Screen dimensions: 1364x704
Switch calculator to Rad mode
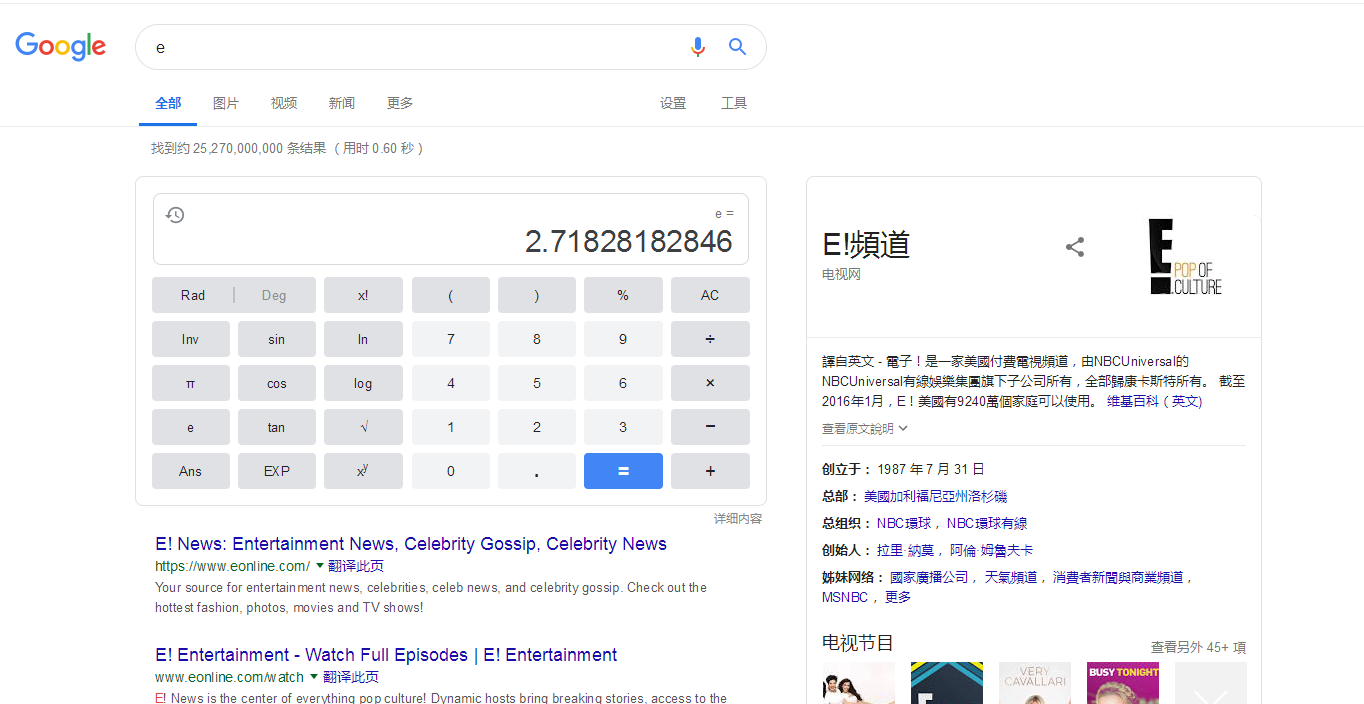193,295
